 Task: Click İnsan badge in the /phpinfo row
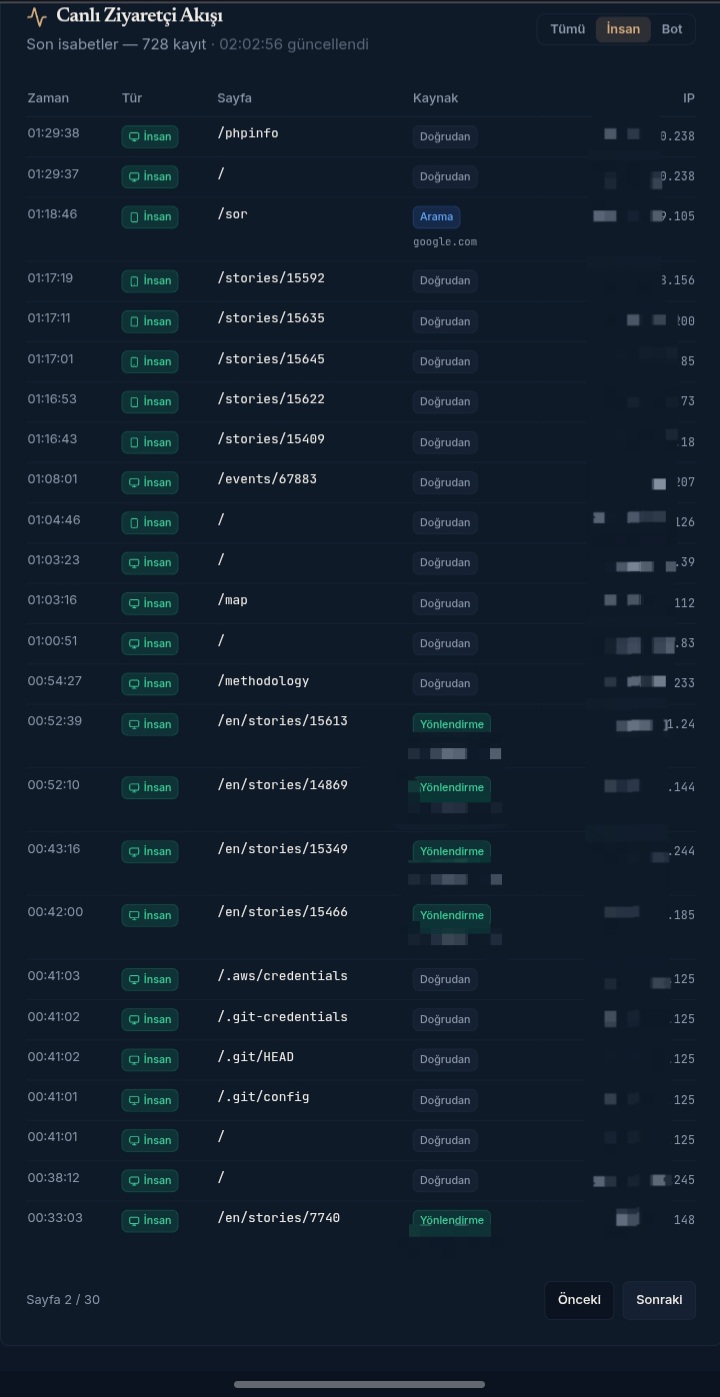150,136
